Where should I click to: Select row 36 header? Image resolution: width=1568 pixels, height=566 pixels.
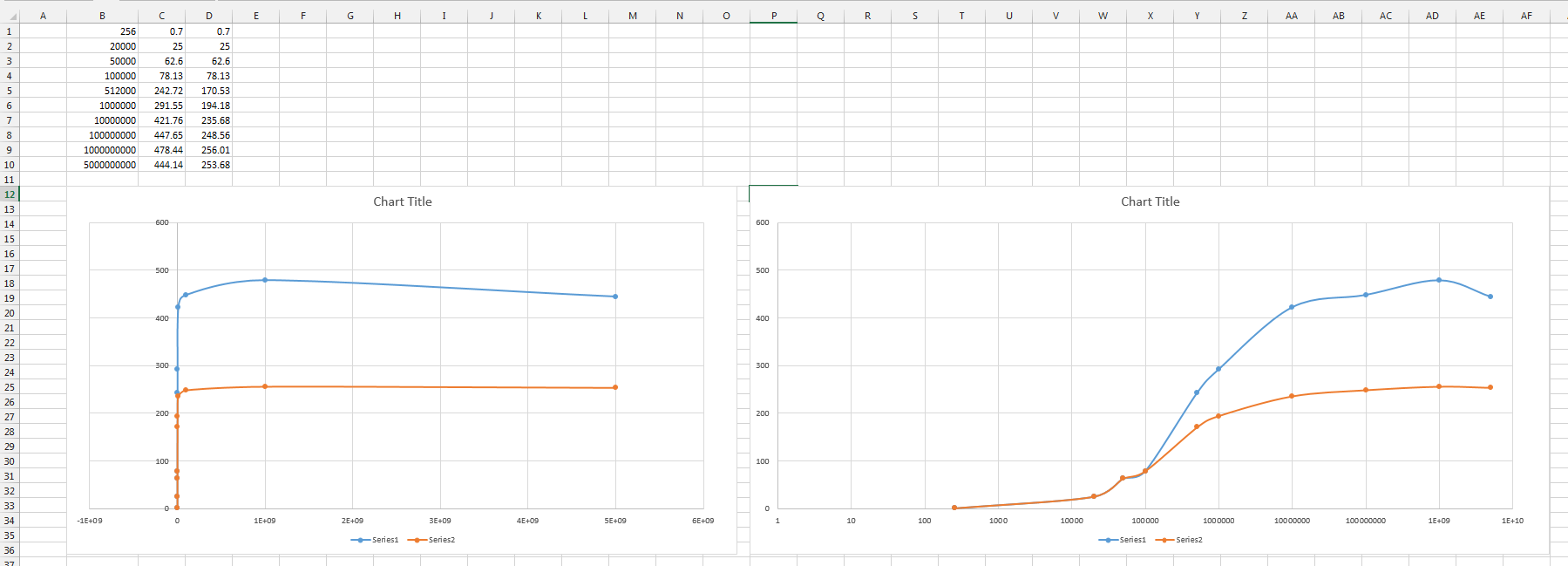[10, 550]
